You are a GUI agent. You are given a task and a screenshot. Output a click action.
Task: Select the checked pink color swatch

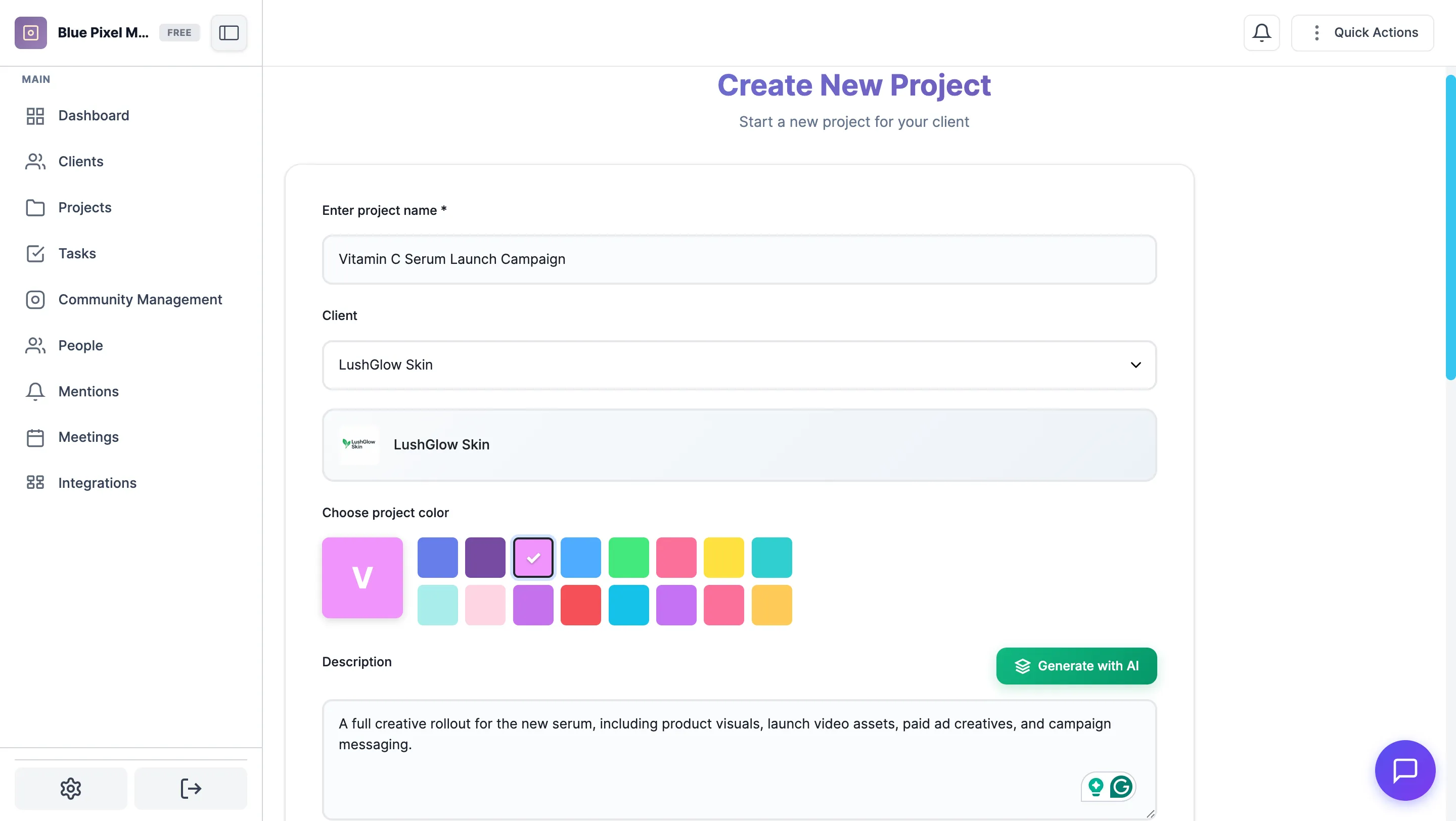coord(532,558)
